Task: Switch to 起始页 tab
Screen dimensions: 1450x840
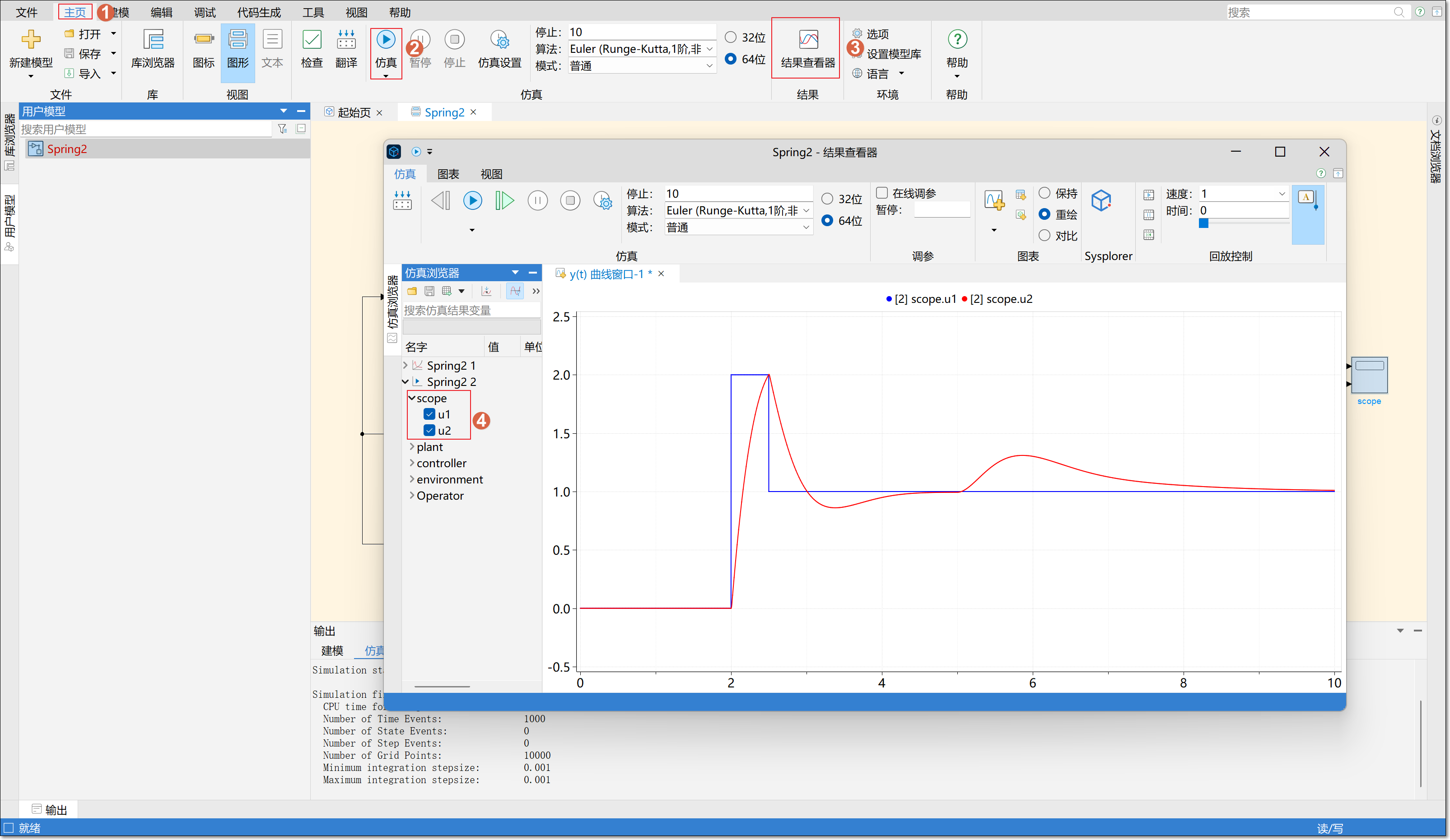Action: pyautogui.click(x=354, y=112)
